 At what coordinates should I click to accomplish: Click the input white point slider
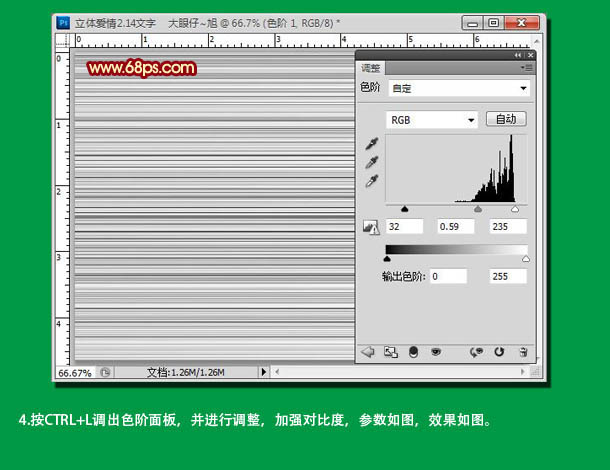[x=515, y=209]
